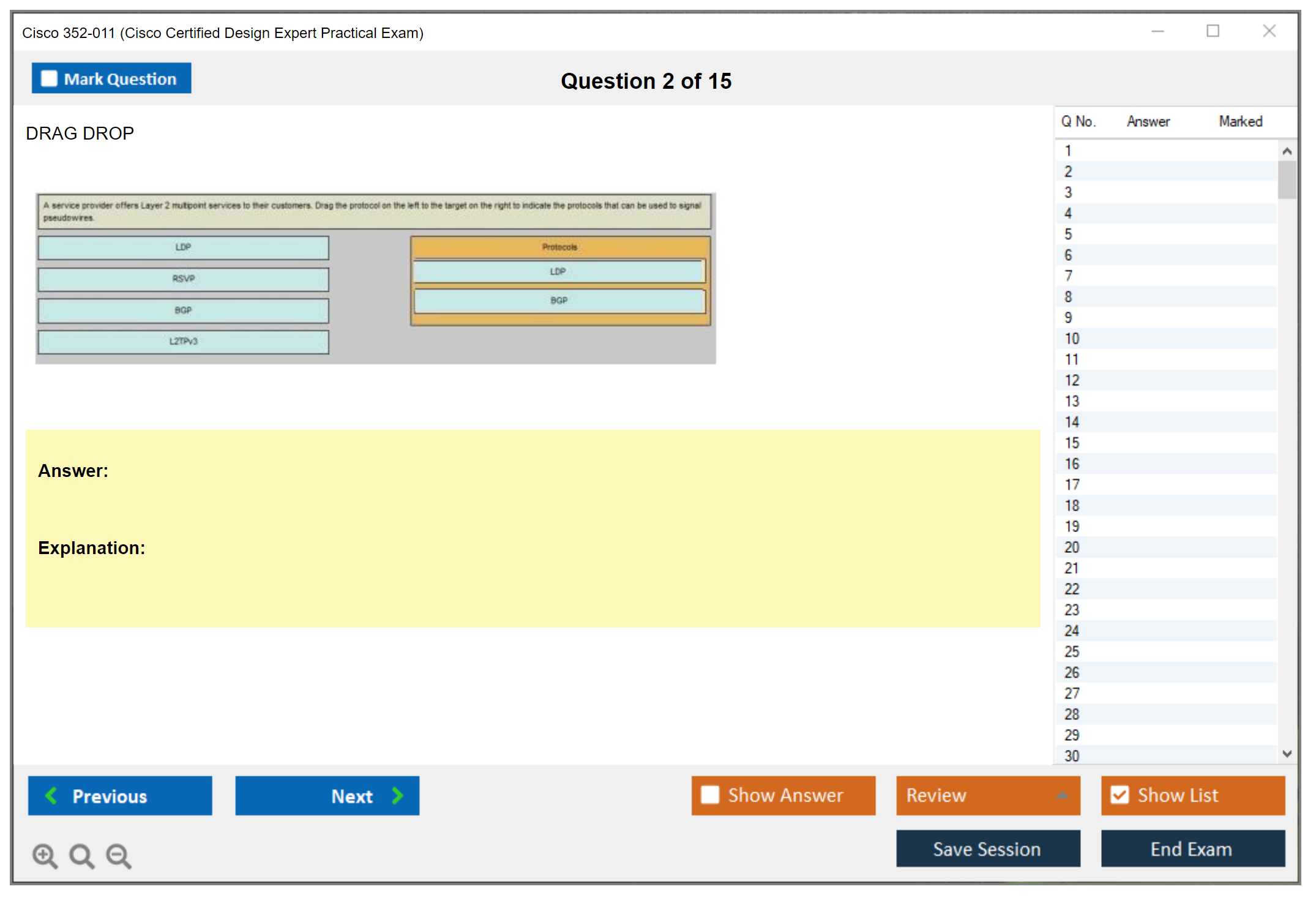Click the Save Session button
The width and height of the screenshot is (1316, 900).
(987, 849)
